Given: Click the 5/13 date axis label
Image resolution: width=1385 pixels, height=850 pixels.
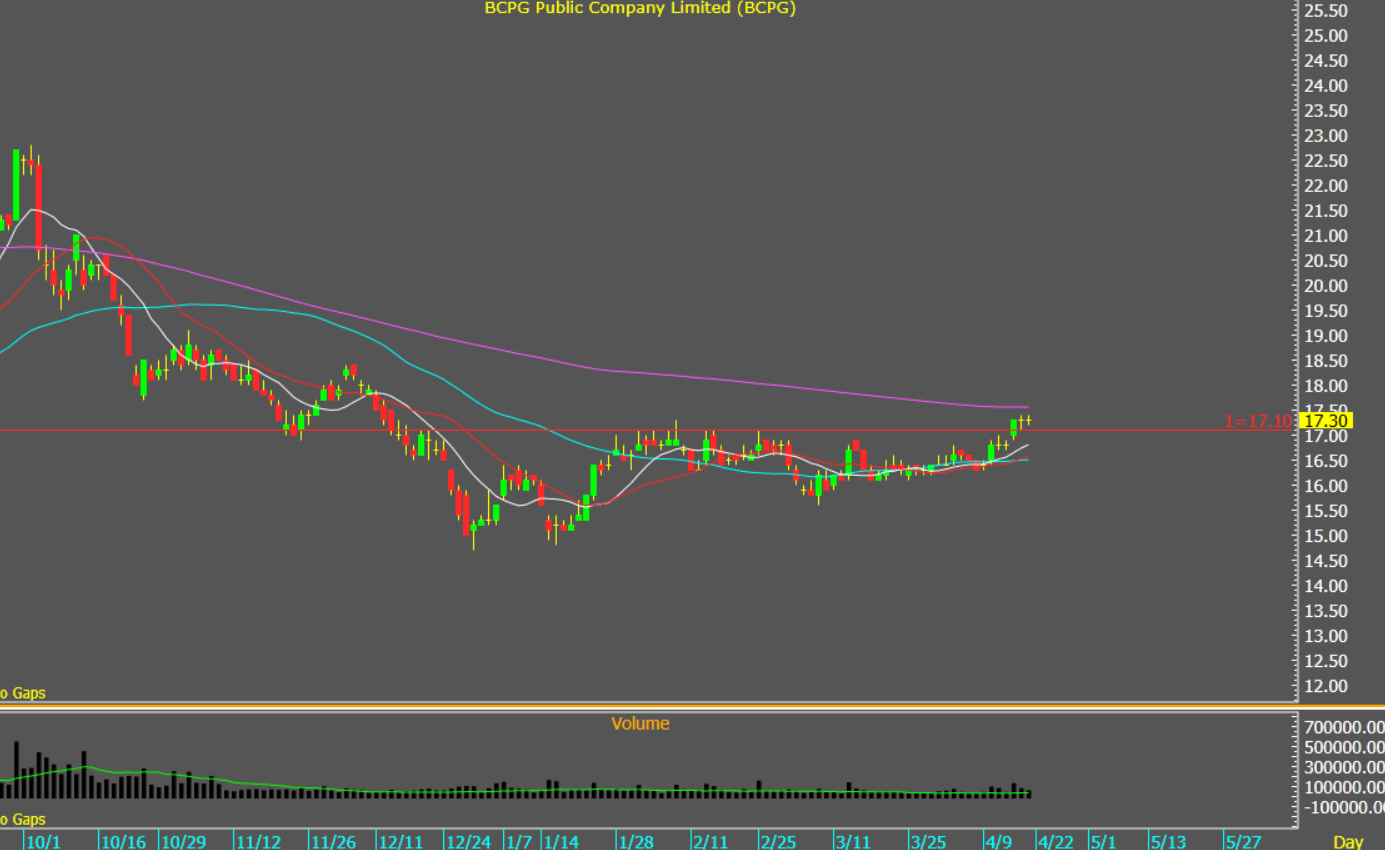Looking at the screenshot, I should [1167, 842].
